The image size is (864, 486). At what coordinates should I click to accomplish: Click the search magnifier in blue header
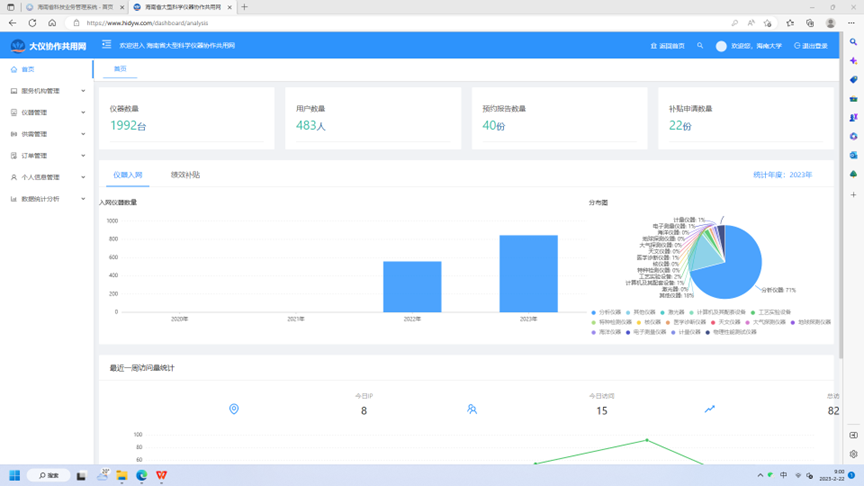pos(700,46)
